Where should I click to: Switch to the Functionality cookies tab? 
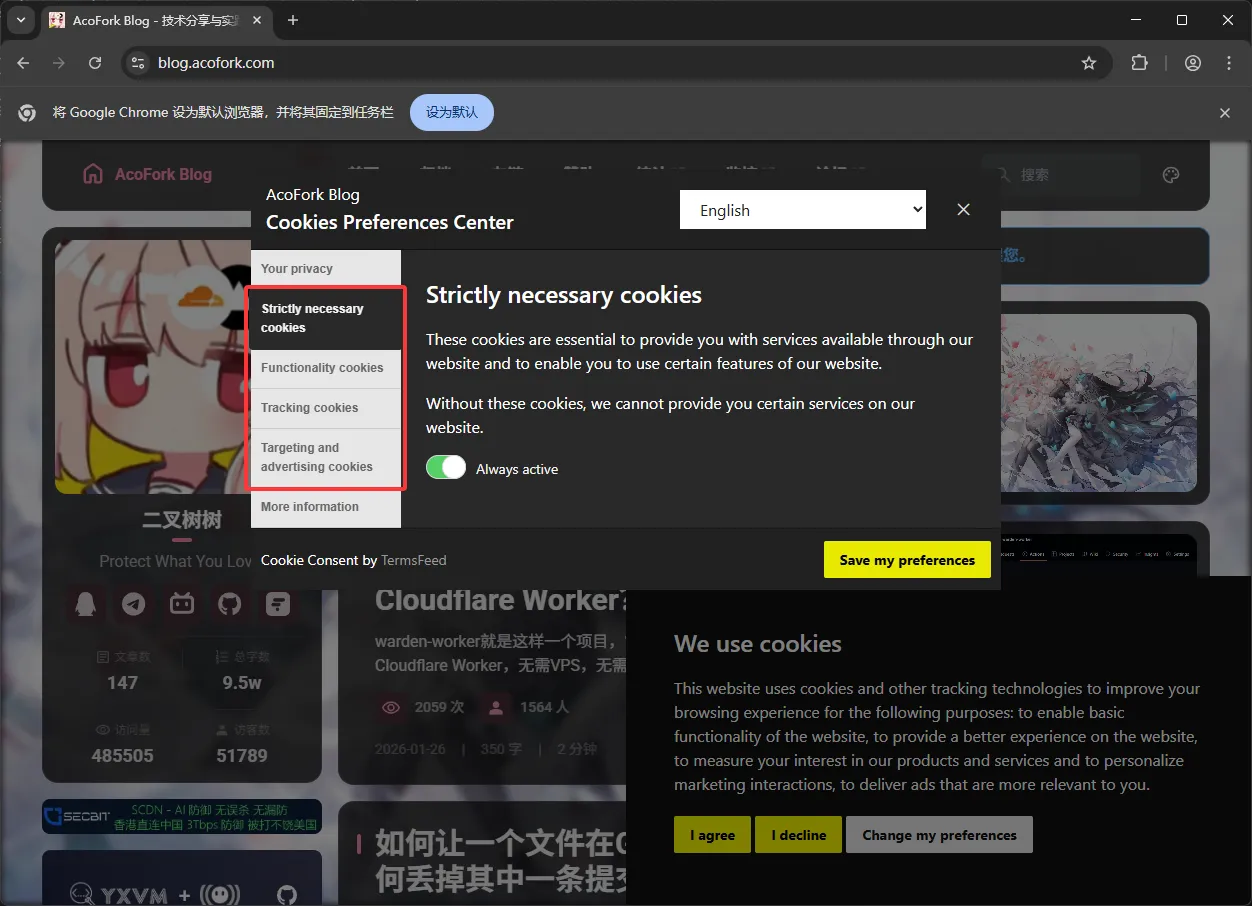click(322, 368)
